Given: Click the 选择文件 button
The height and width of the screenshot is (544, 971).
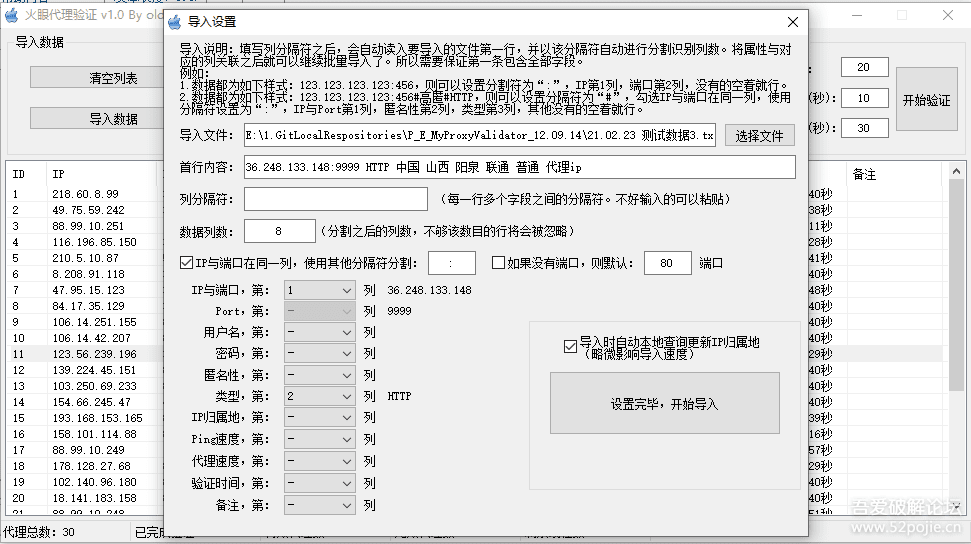Looking at the screenshot, I should (759, 135).
